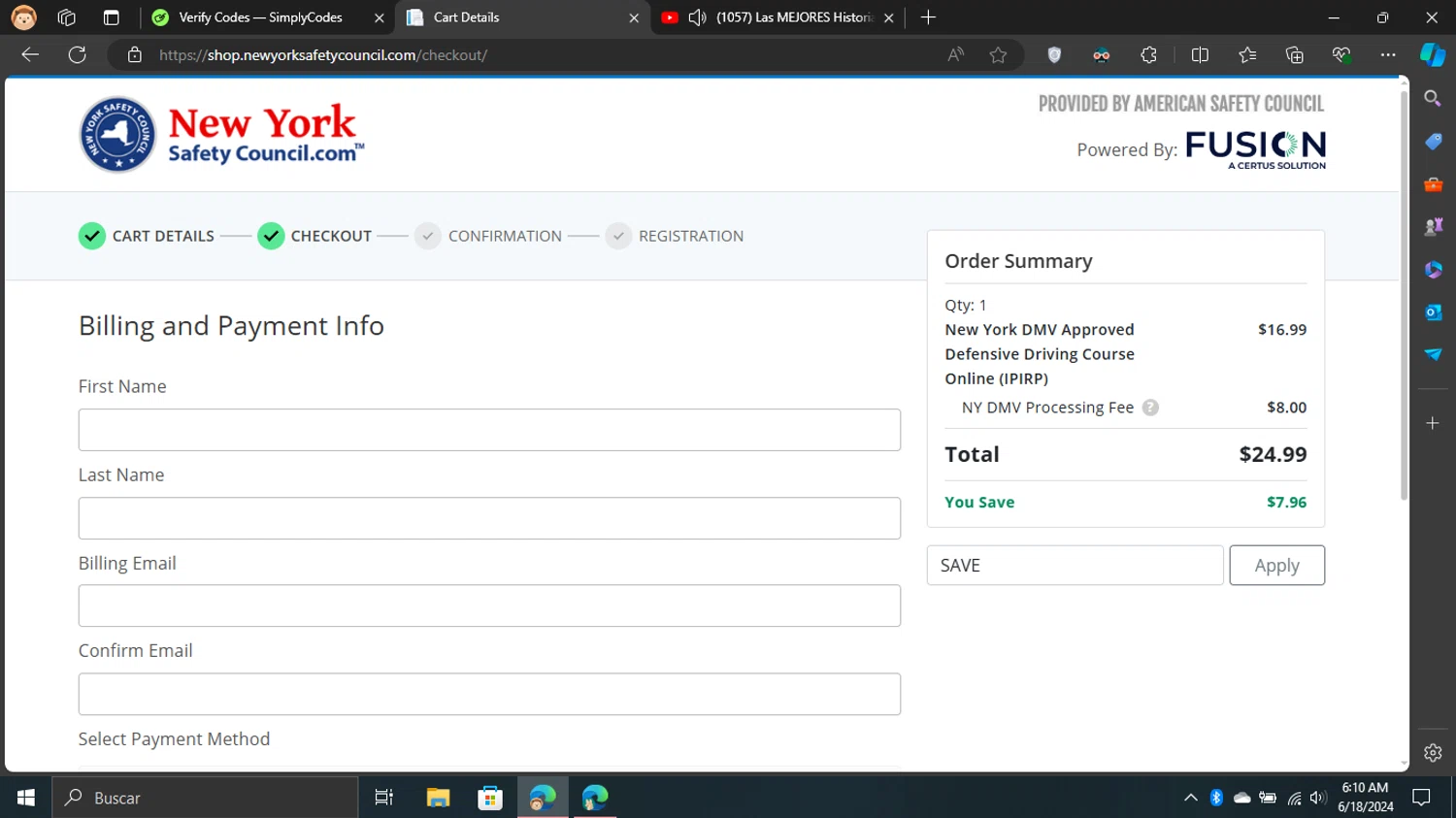Click the Cart Details step checkmark

point(92,236)
